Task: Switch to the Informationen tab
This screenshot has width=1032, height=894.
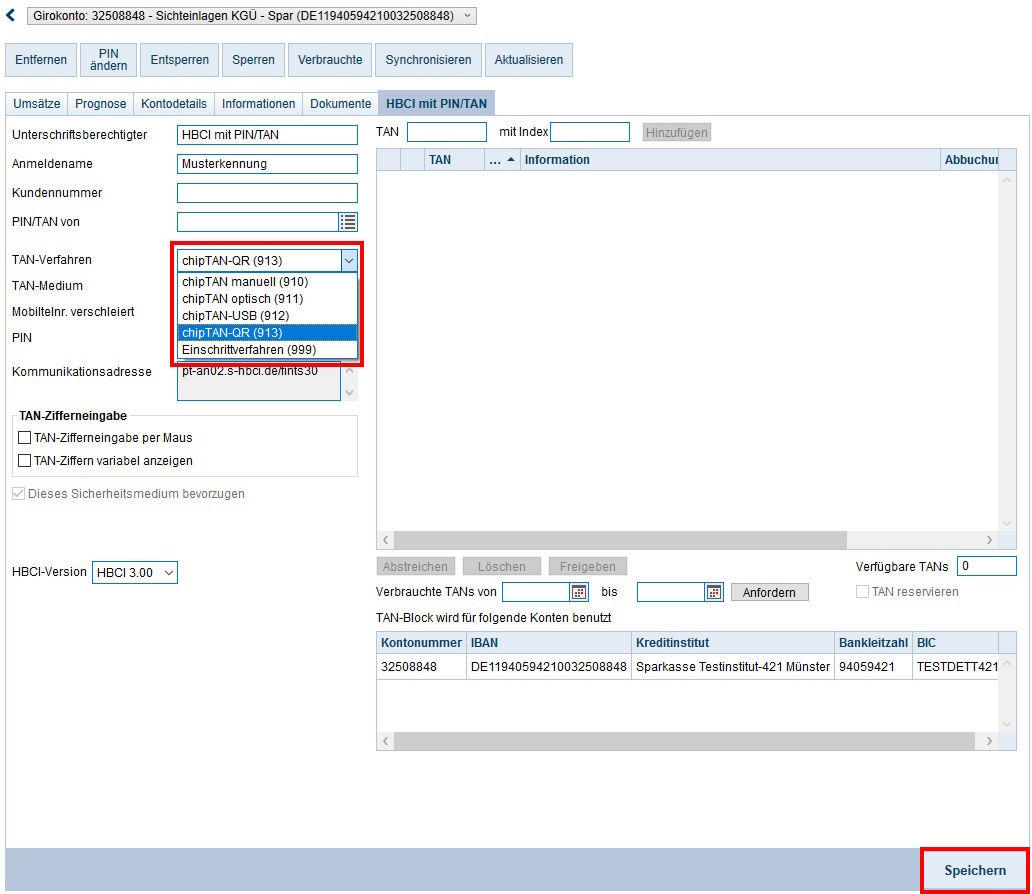Action: (x=259, y=104)
